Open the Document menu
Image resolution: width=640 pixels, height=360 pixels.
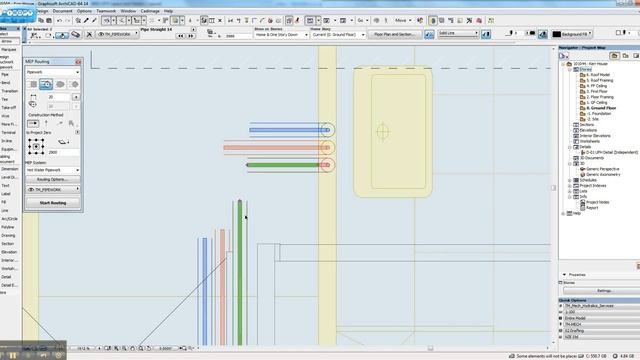pyautogui.click(x=62, y=11)
